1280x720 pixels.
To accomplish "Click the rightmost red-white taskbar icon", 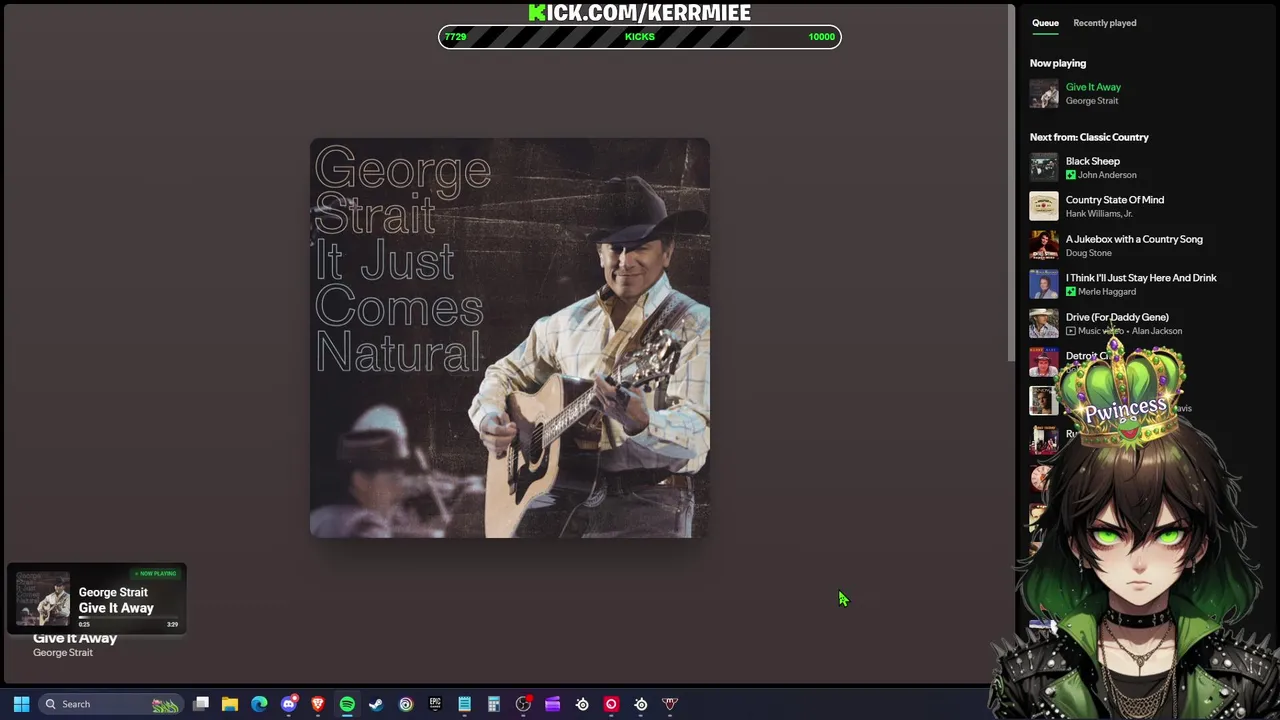I will pyautogui.click(x=670, y=704).
